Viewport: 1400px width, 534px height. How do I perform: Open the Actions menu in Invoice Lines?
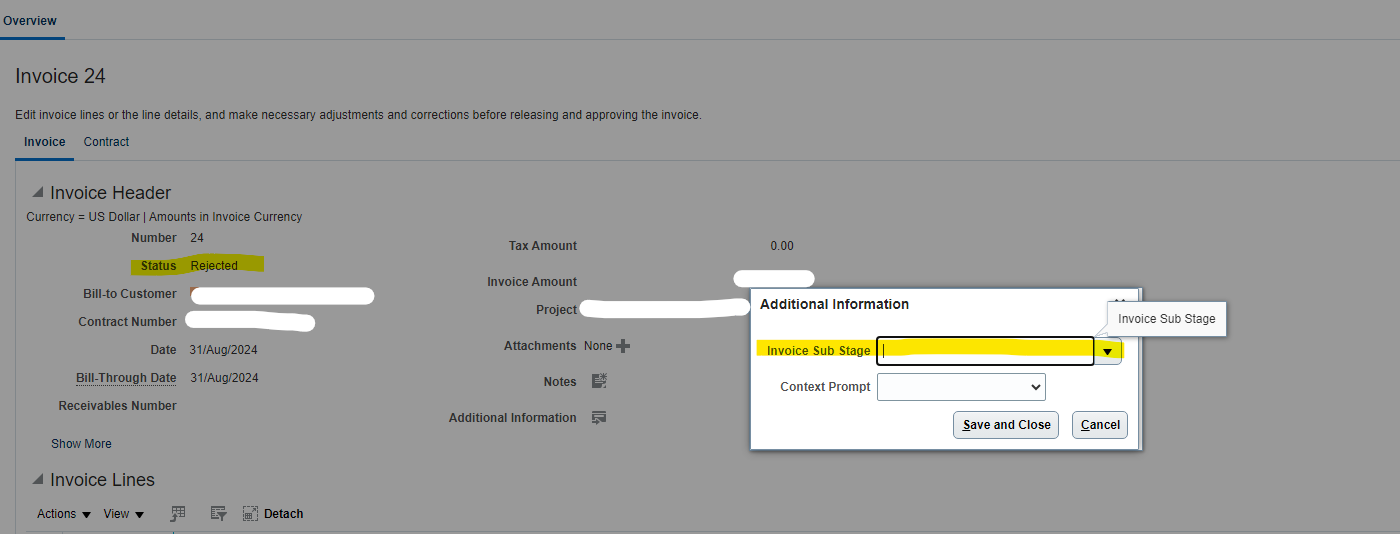64,514
